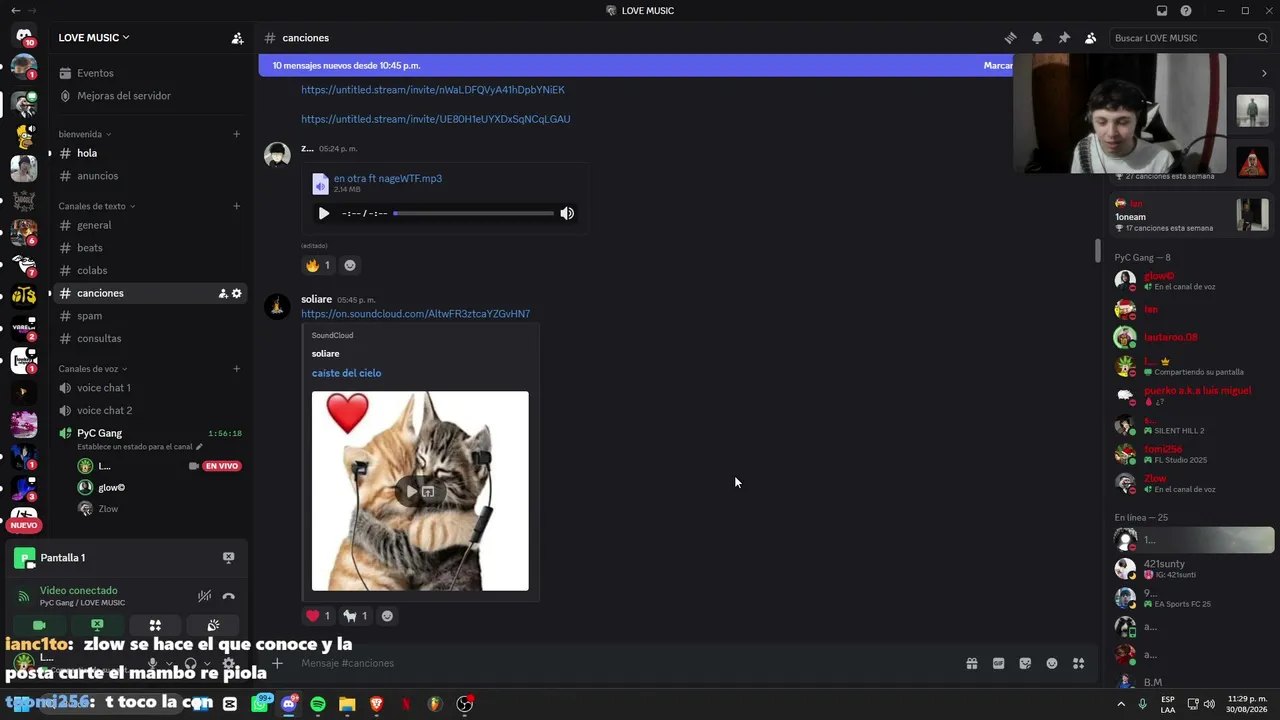
Task: Click the Buscar LOVE MUSIC search field
Action: pyautogui.click(x=1190, y=38)
